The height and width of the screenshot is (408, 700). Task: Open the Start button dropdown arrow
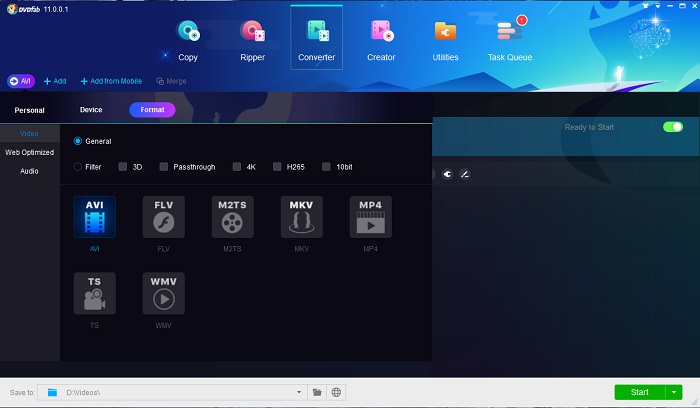(674, 392)
